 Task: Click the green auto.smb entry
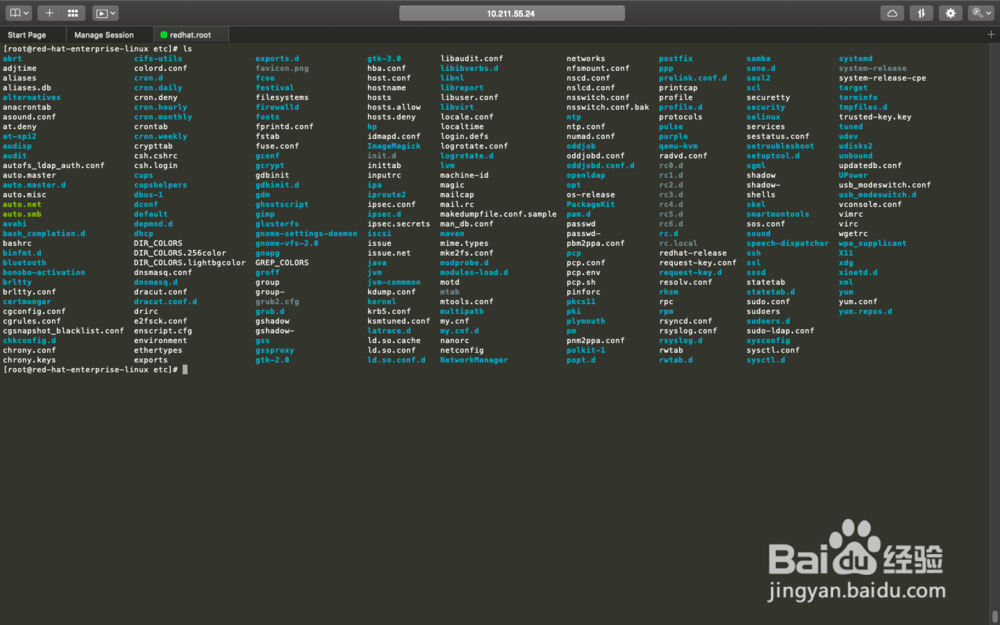tap(22, 214)
